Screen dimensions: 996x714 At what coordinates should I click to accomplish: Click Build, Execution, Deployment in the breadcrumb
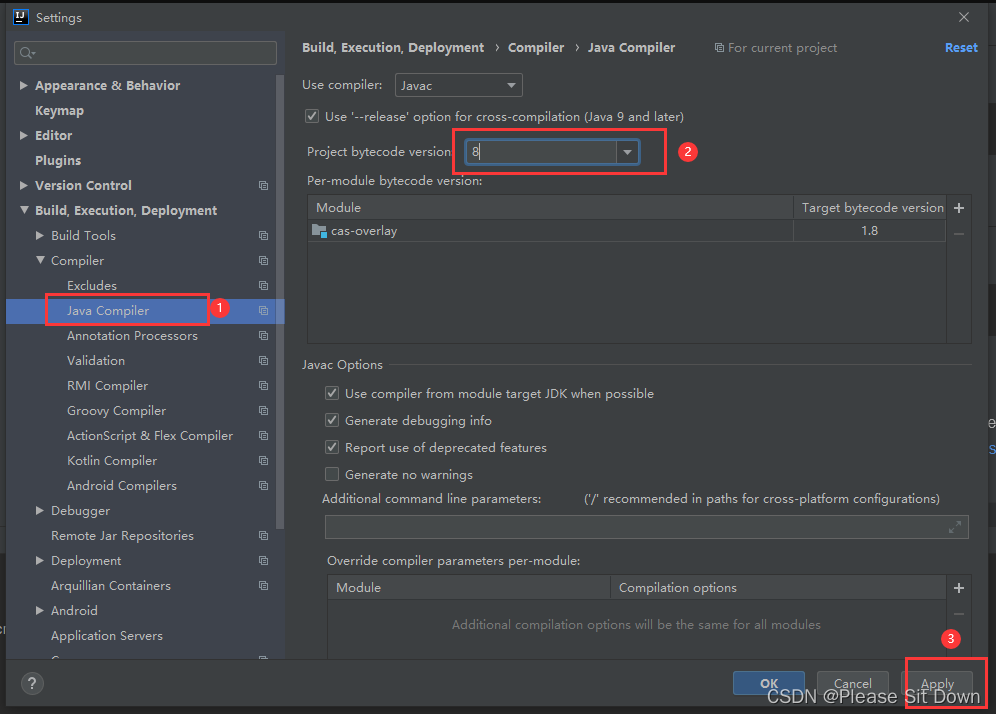pos(393,48)
